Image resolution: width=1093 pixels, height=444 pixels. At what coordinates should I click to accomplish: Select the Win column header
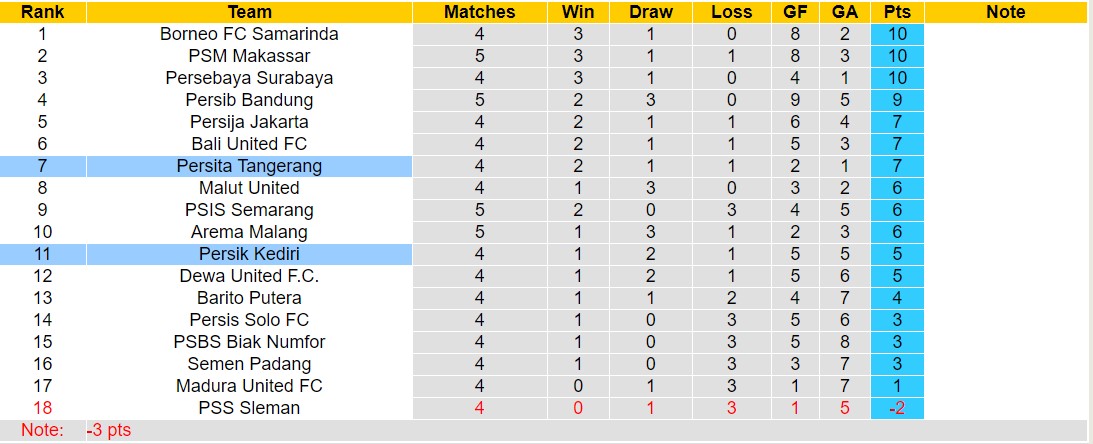pyautogui.click(x=578, y=12)
